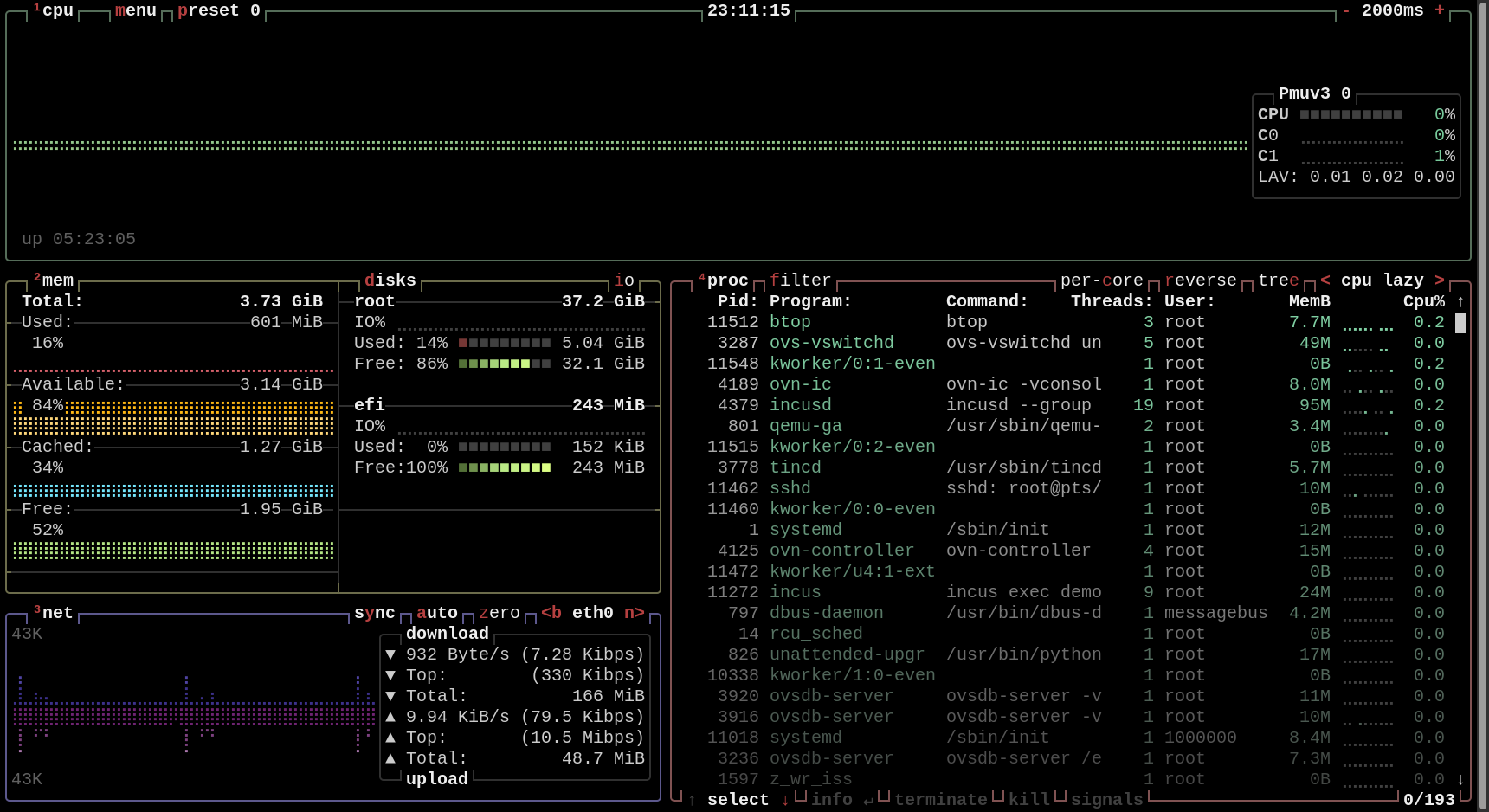
Task: Toggle the disks view
Action: (390, 280)
